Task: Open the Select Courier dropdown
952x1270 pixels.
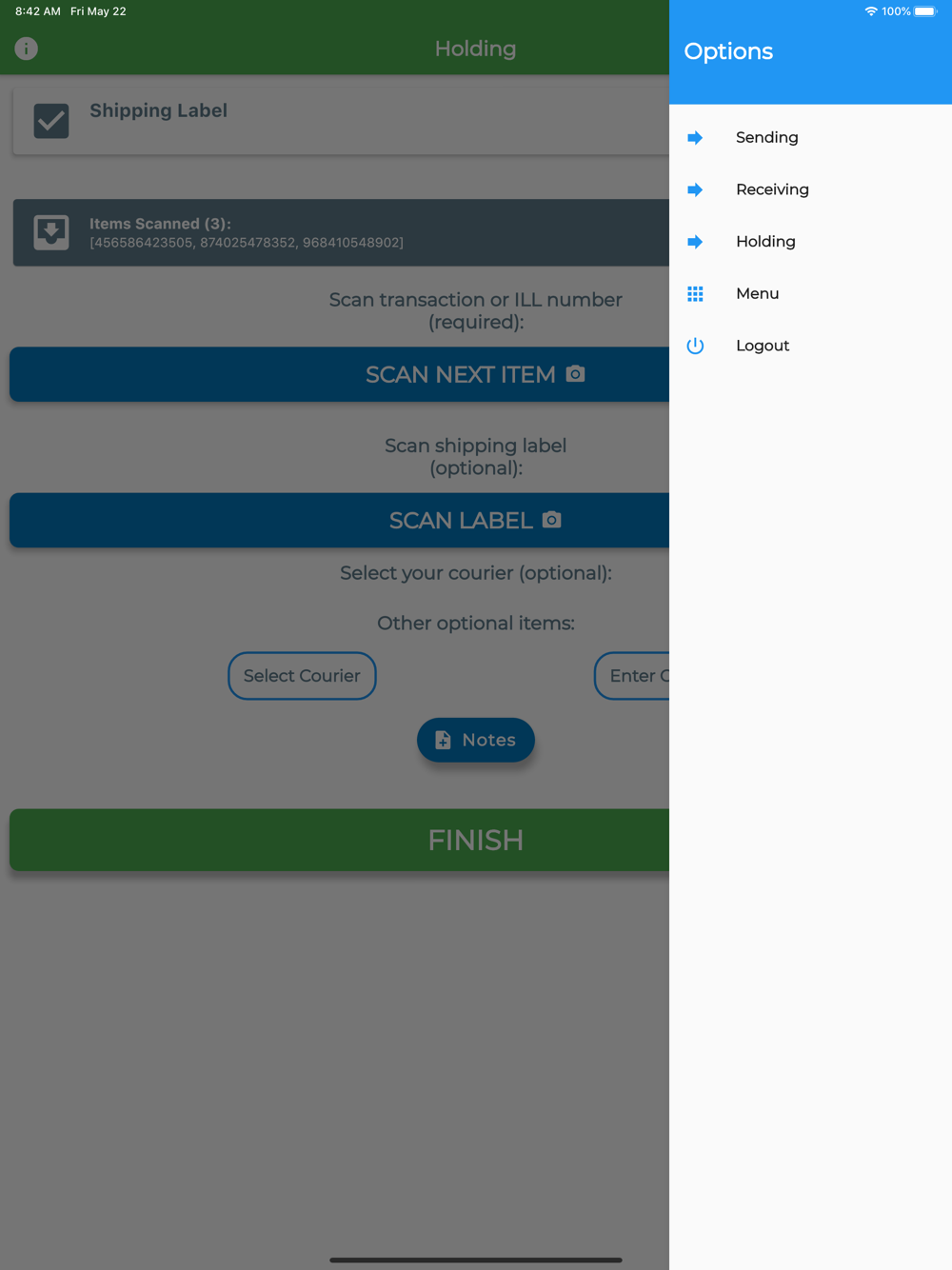Action: tap(302, 676)
